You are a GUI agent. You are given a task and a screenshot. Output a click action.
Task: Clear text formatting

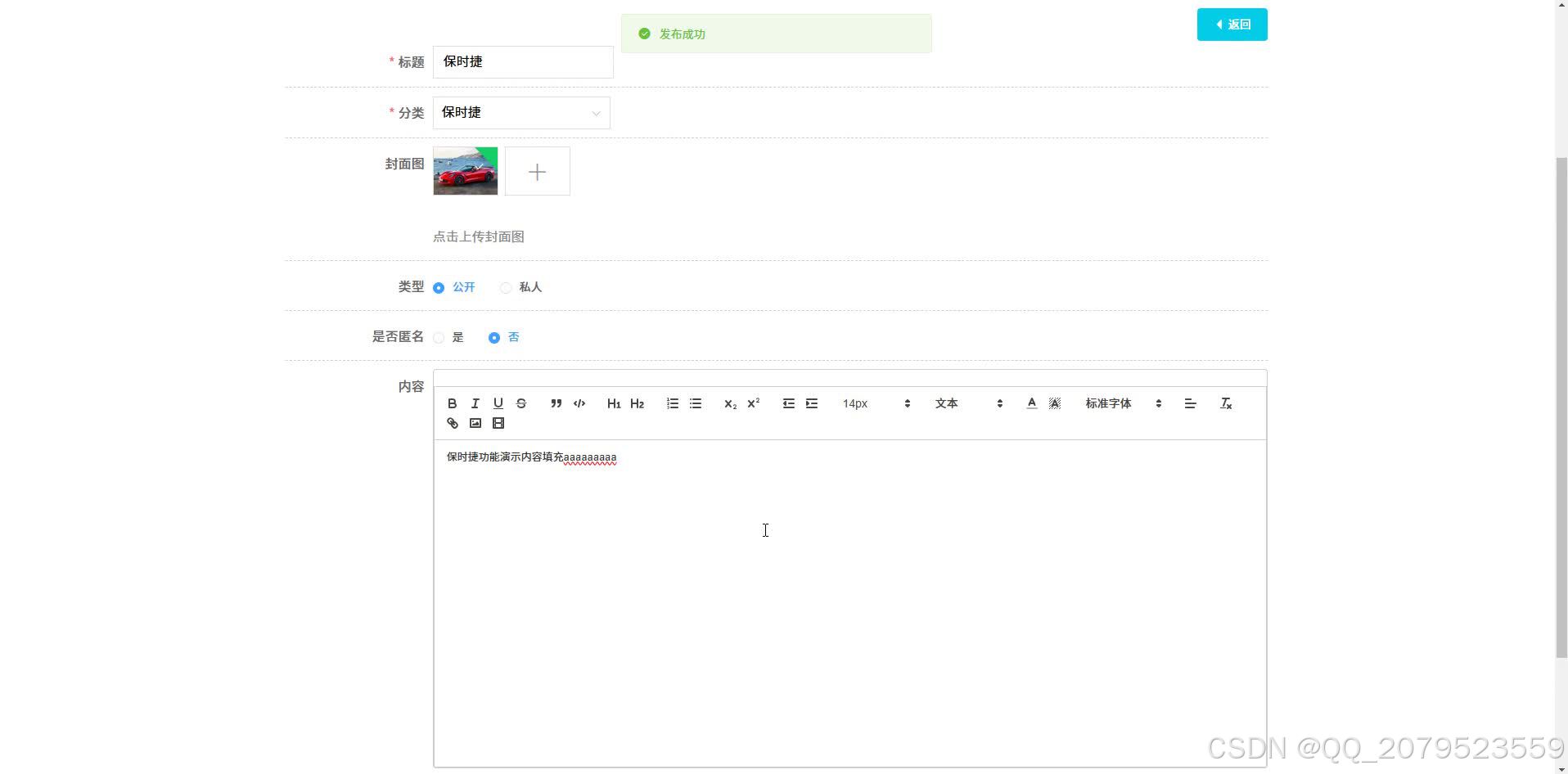tap(1226, 403)
